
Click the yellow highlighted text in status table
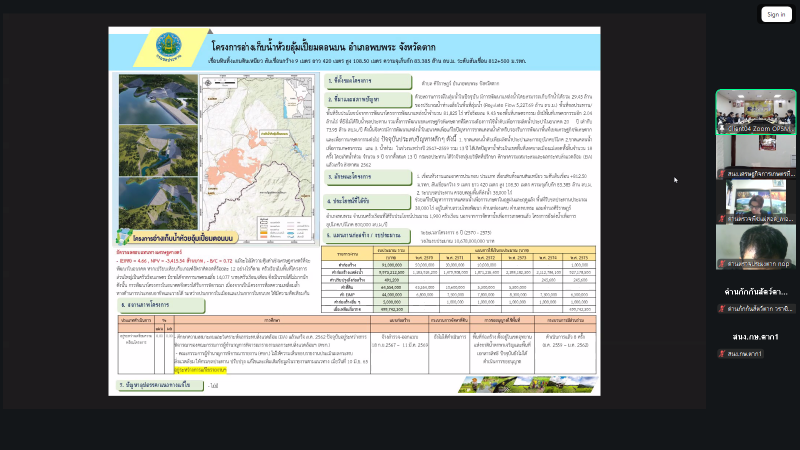pyautogui.click(x=200, y=369)
